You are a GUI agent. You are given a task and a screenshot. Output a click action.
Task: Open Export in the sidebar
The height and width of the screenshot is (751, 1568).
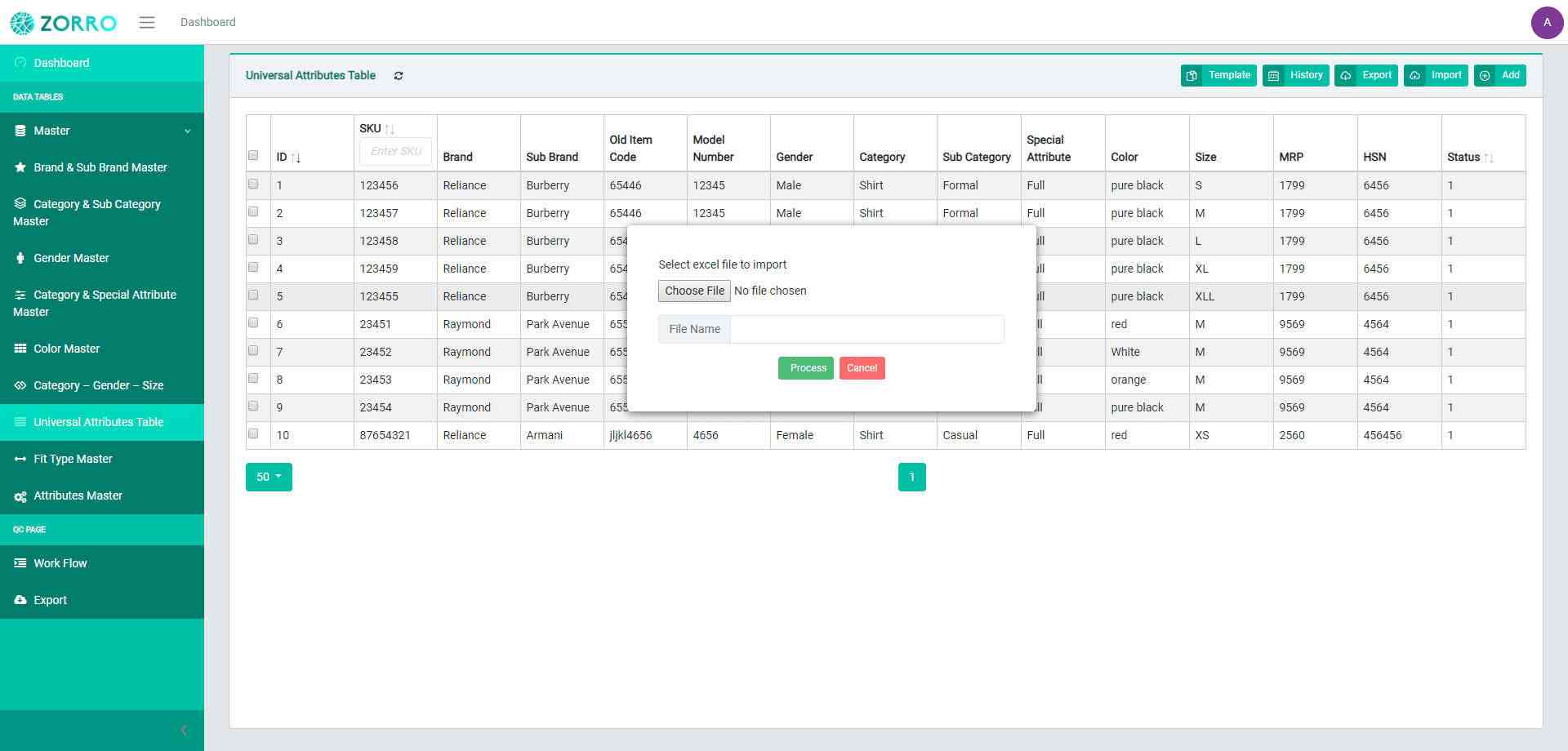coord(102,600)
